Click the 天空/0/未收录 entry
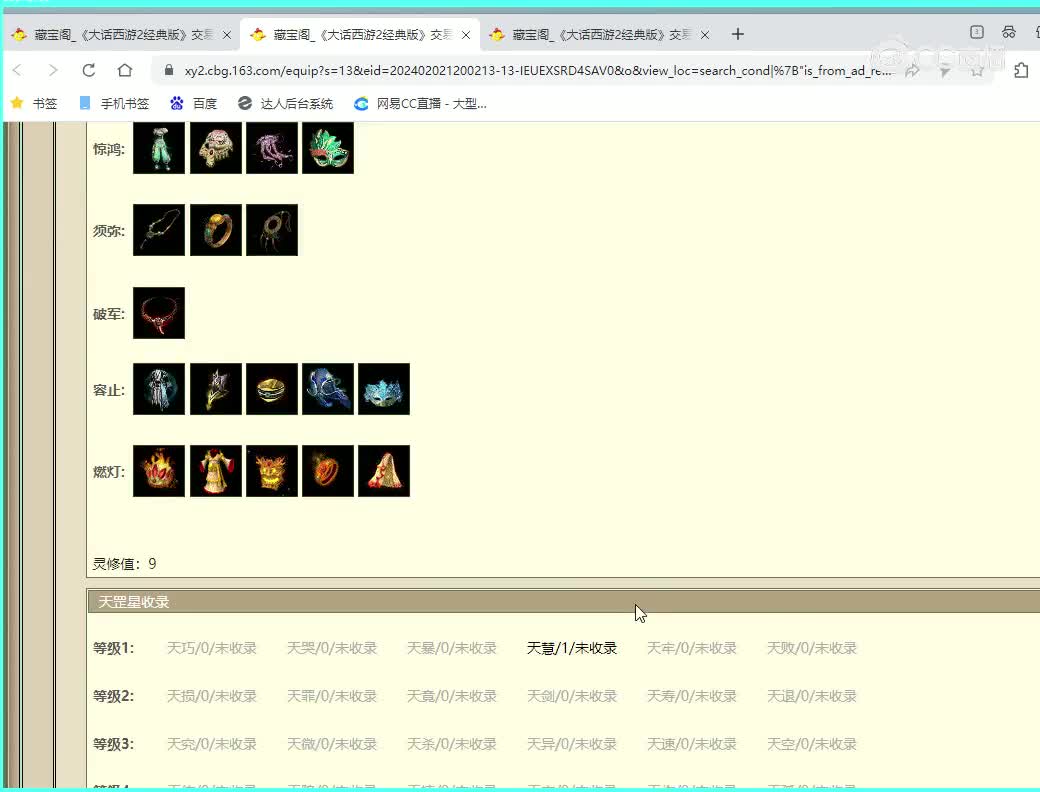The height and width of the screenshot is (792, 1040). pyautogui.click(x=812, y=744)
